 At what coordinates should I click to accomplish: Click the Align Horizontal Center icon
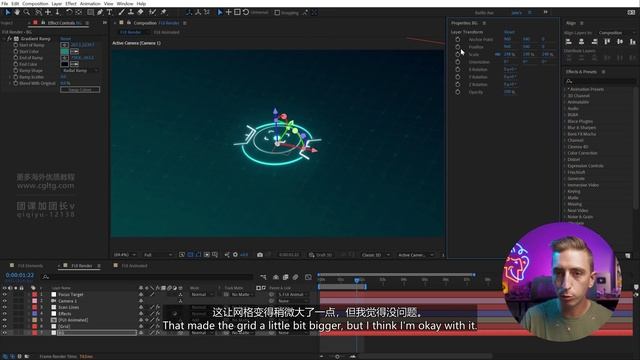click(x=581, y=42)
